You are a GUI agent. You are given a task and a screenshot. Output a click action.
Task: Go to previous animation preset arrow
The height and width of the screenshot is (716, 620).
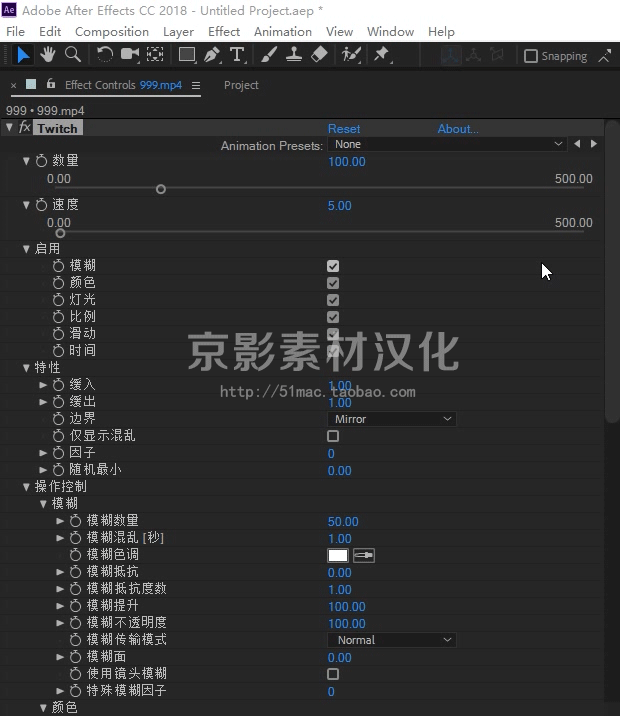point(577,144)
